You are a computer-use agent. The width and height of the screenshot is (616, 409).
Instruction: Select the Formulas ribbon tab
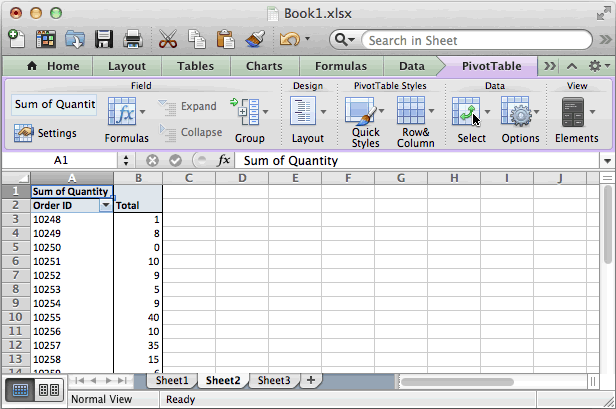click(x=341, y=66)
